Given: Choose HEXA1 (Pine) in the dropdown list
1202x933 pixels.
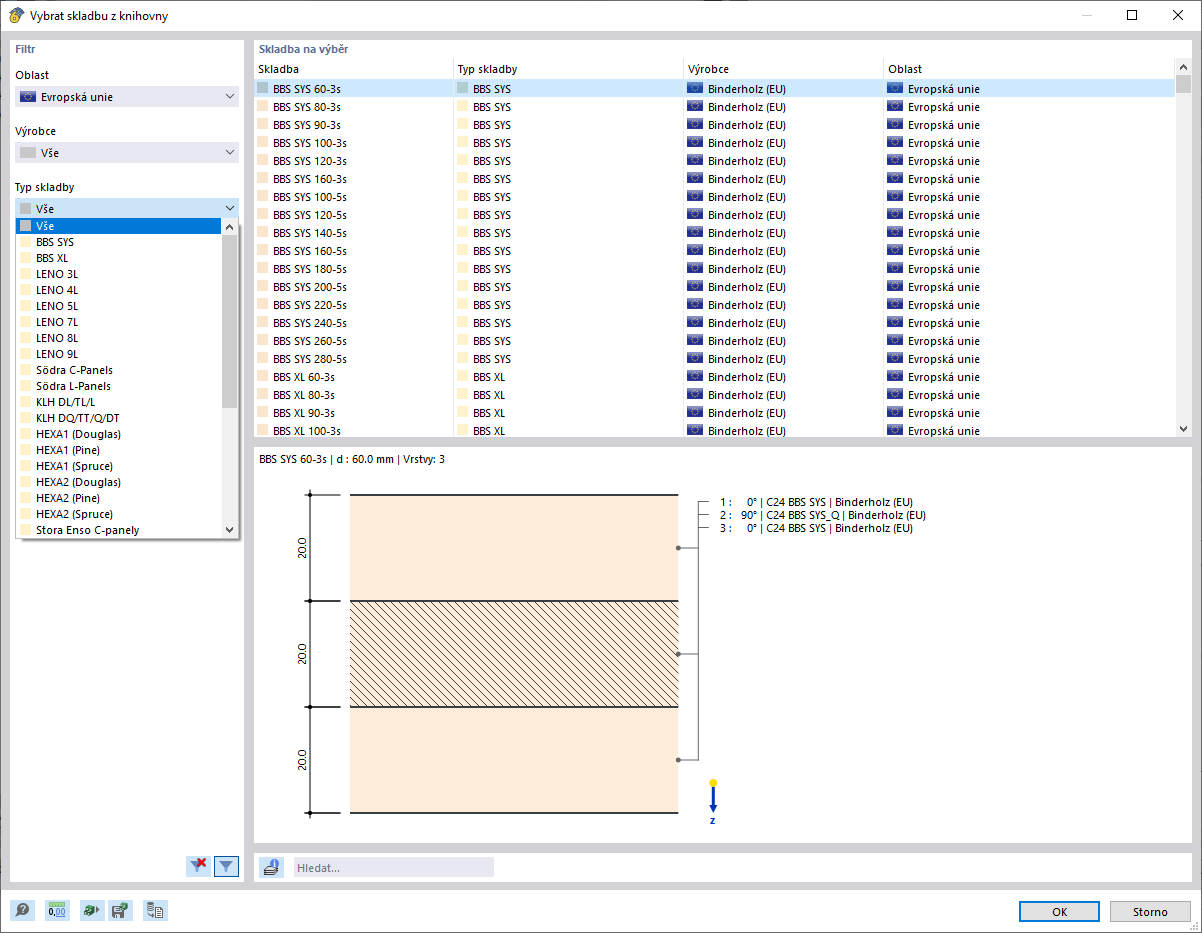Looking at the screenshot, I should 119,450.
